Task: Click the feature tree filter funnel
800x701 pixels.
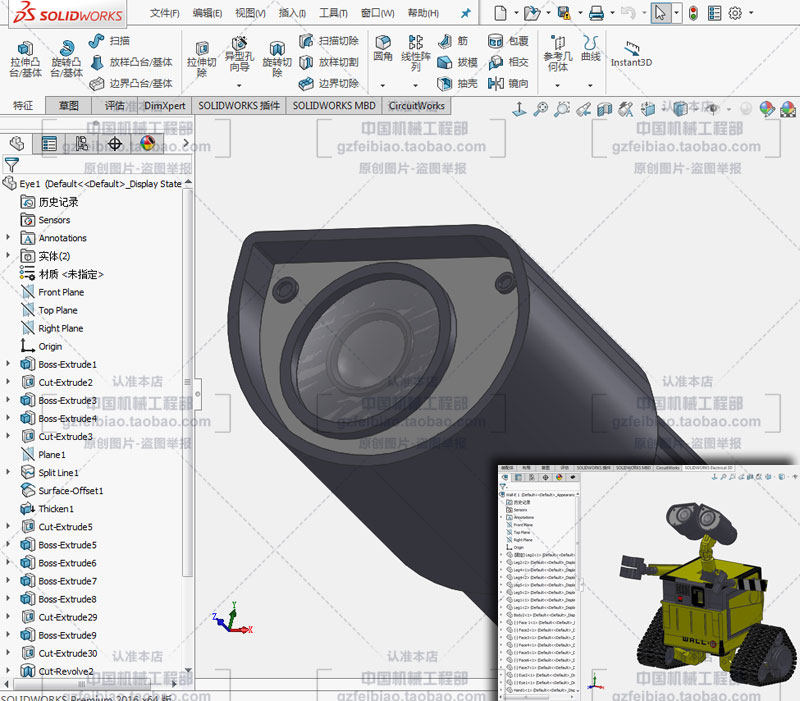Action: pyautogui.click(x=11, y=165)
